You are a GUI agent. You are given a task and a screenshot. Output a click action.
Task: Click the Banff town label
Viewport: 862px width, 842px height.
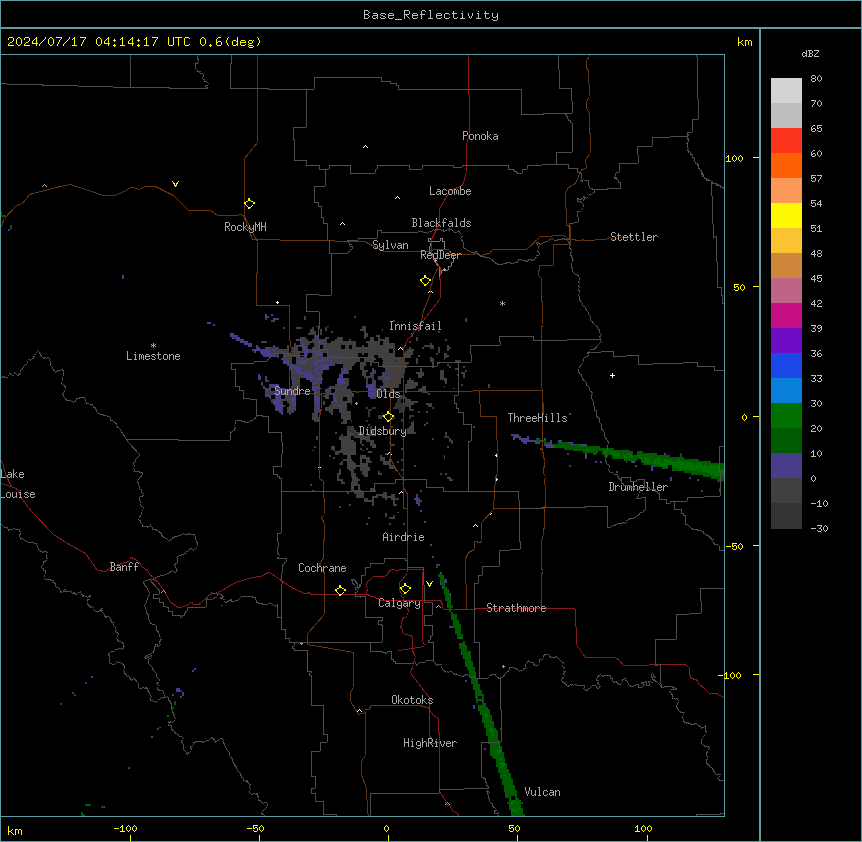(124, 567)
